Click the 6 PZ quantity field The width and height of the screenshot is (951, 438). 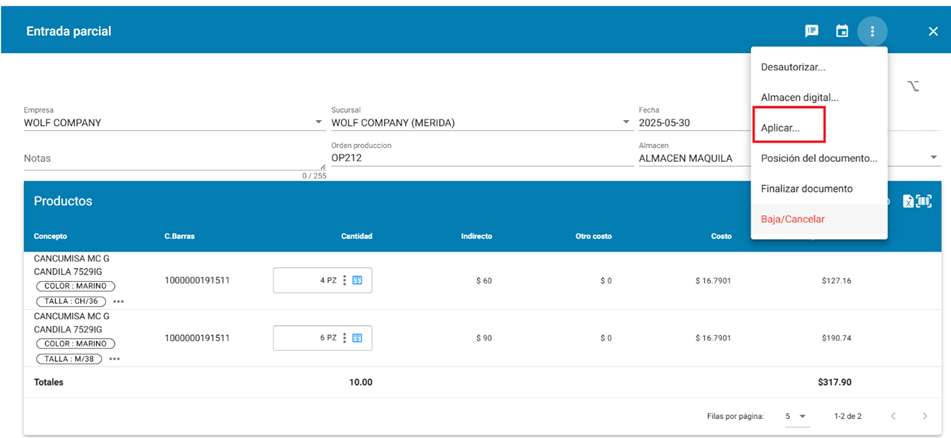click(x=322, y=338)
